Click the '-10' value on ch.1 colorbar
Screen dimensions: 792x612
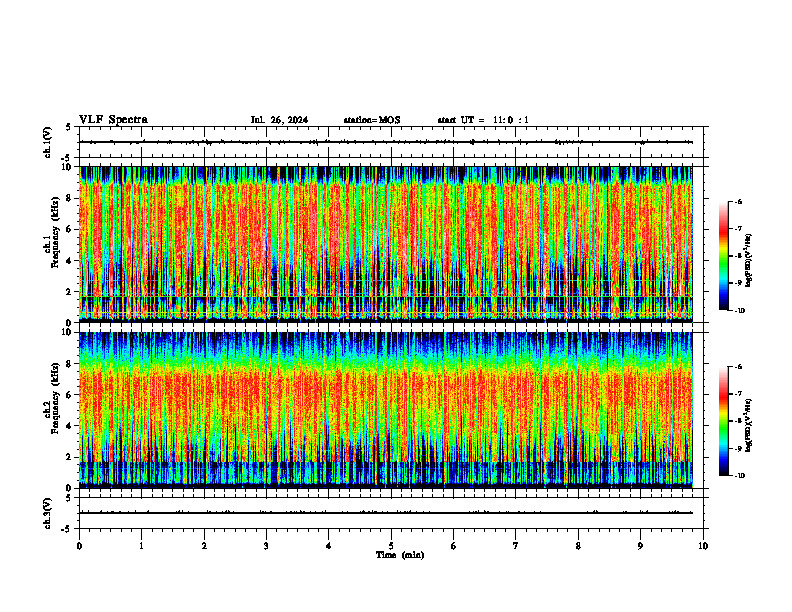click(739, 311)
